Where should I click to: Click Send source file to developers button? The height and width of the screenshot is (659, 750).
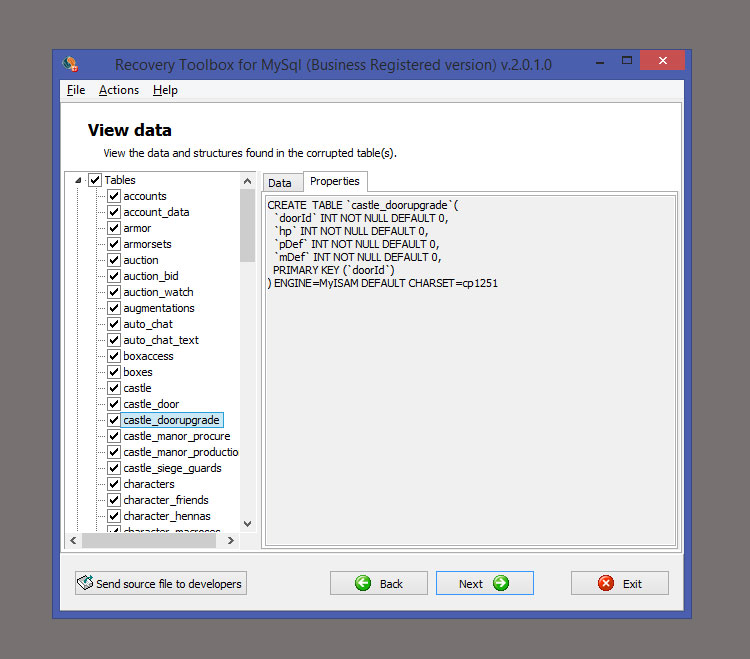tap(161, 583)
